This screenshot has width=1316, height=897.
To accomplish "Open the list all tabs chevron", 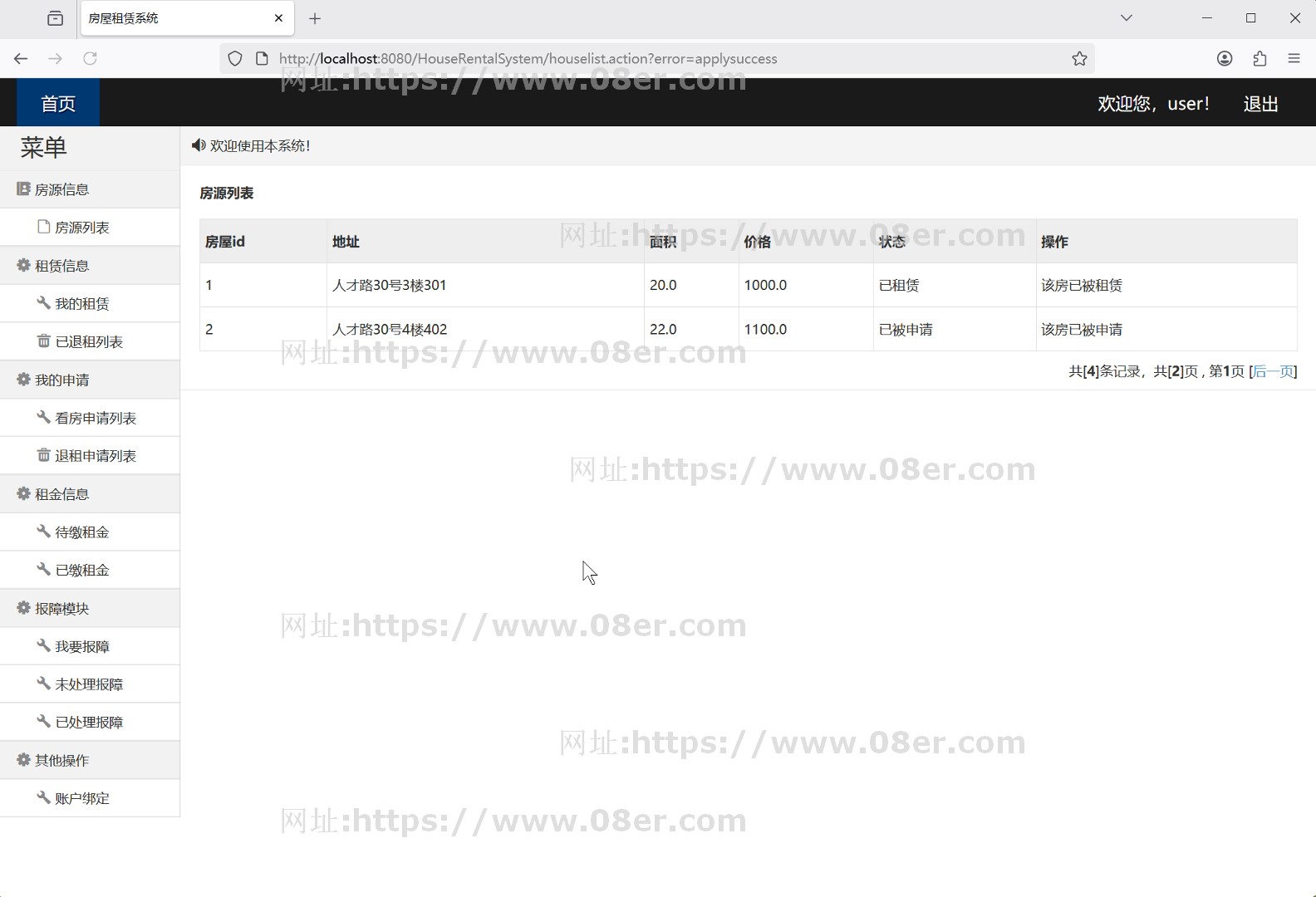I will tap(1127, 17).
